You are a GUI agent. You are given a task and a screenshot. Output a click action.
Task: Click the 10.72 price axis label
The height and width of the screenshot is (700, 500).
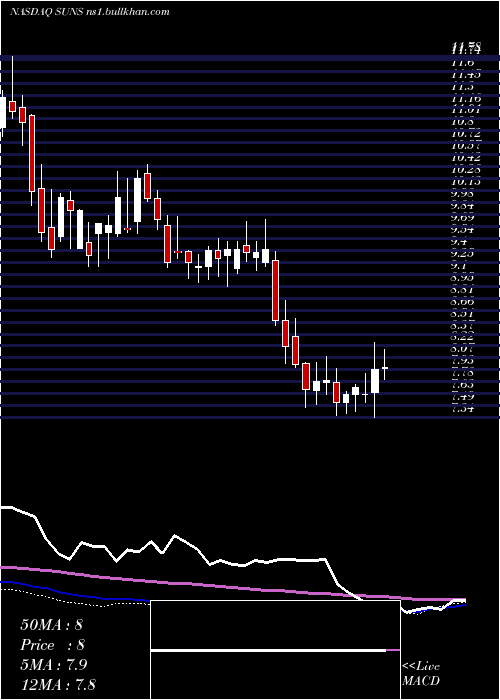click(x=466, y=134)
